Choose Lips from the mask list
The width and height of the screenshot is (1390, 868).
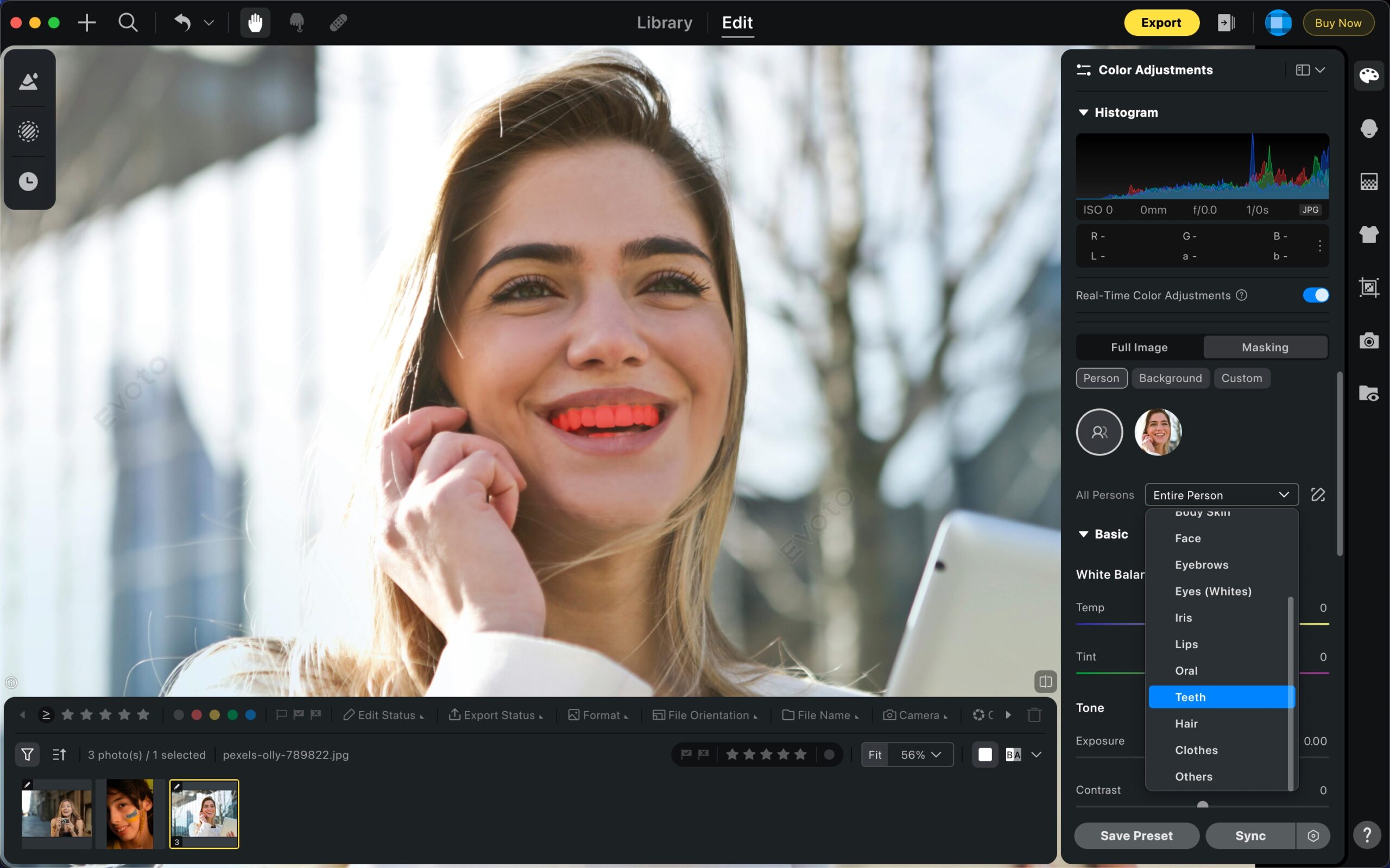[1186, 644]
